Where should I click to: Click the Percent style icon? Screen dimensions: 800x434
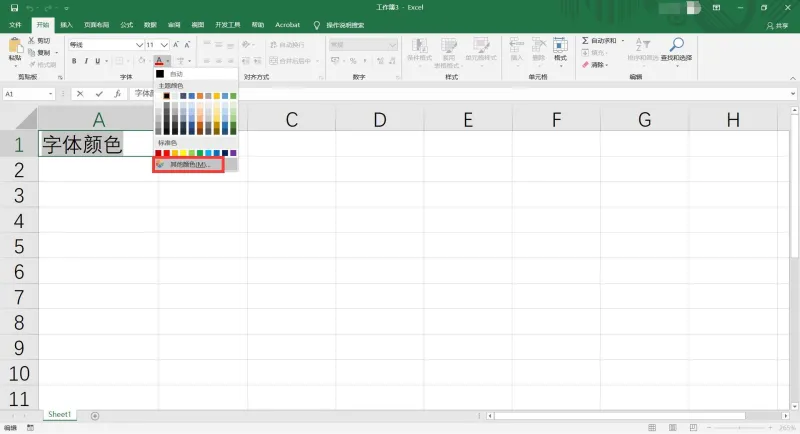click(x=353, y=61)
